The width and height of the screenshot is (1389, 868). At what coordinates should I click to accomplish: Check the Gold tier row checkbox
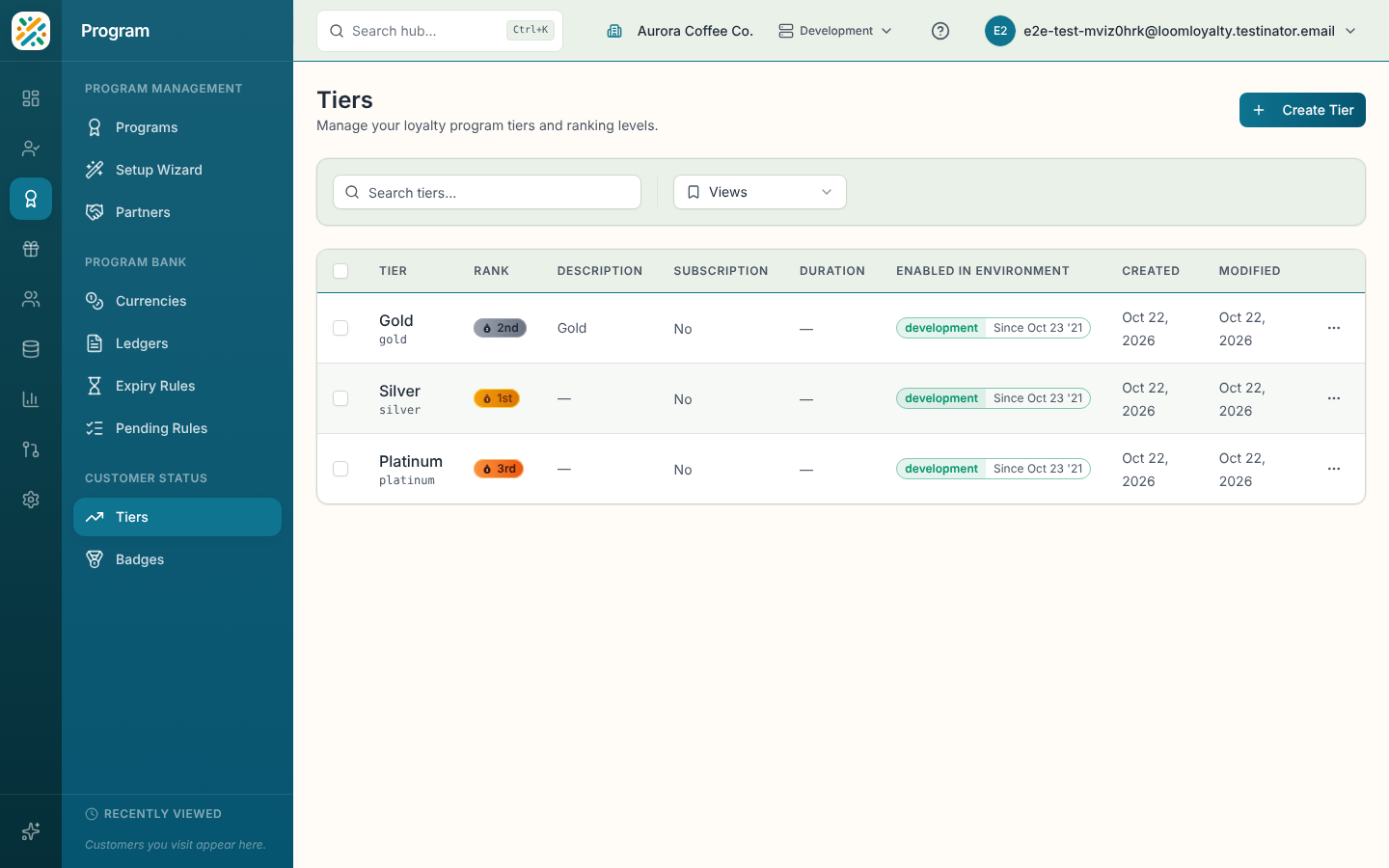pyautogui.click(x=340, y=328)
